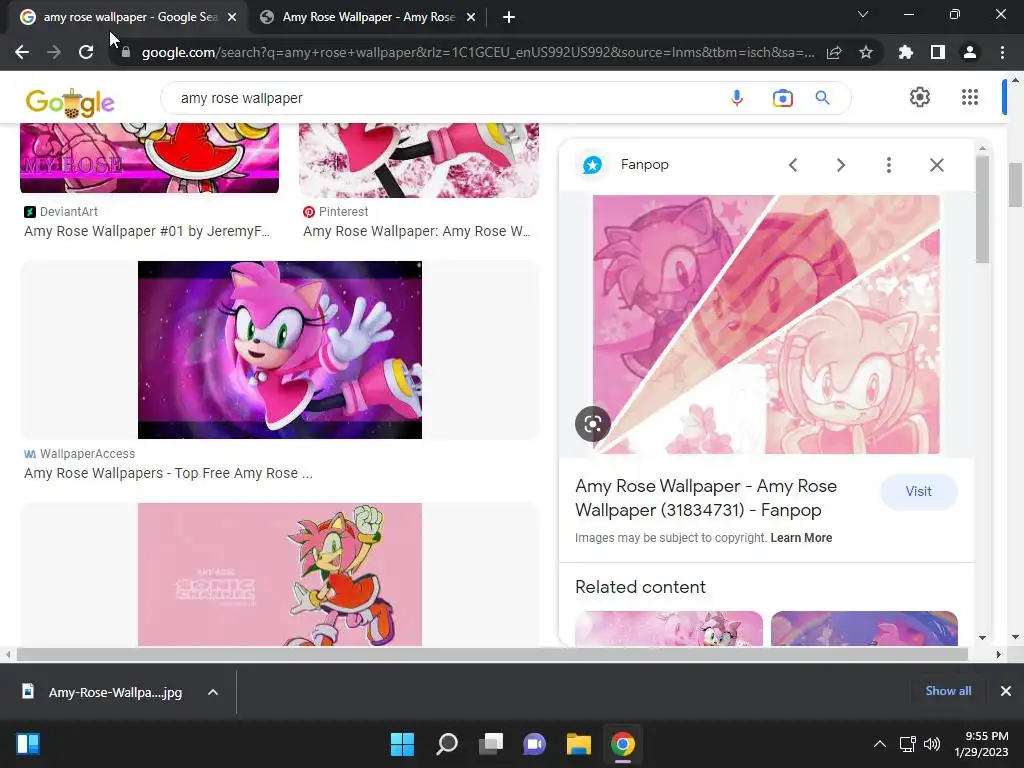
Task: Select the purple galaxy Amy Rose image
Action: pyautogui.click(x=280, y=350)
